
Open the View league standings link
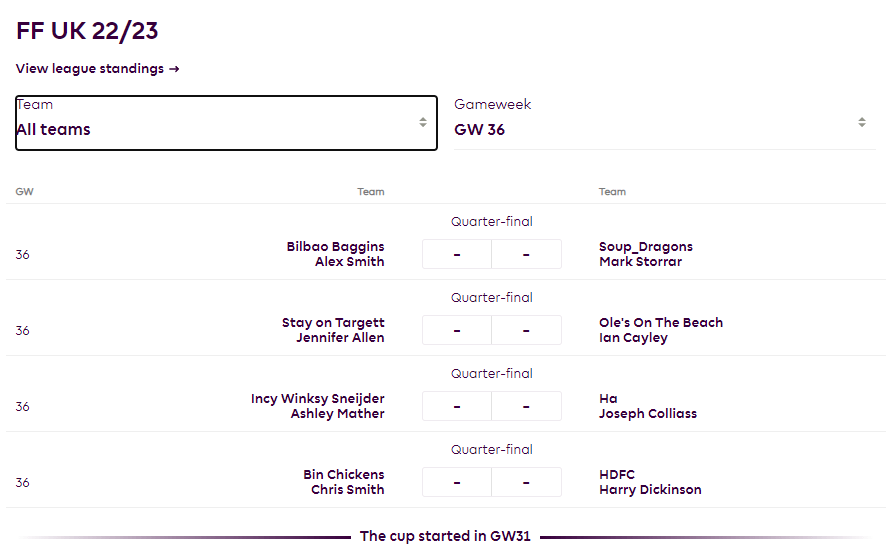coord(90,69)
